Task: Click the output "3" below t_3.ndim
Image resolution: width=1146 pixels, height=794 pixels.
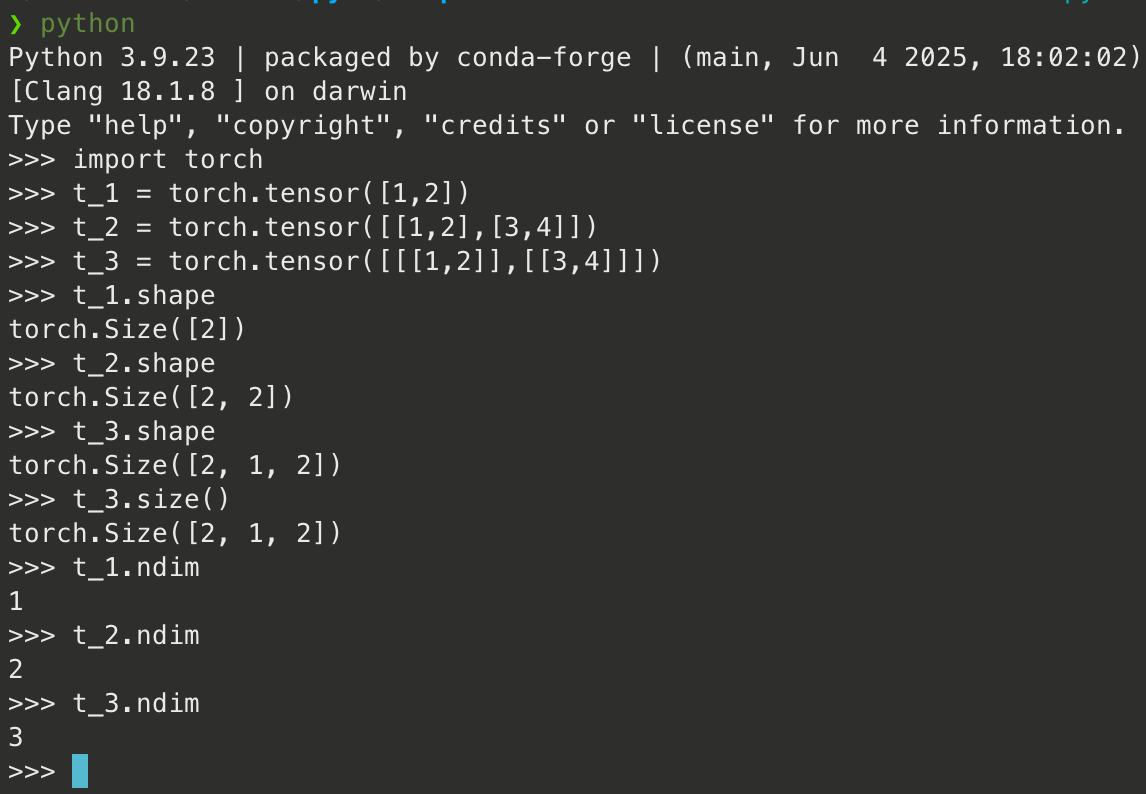Action: (x=16, y=738)
